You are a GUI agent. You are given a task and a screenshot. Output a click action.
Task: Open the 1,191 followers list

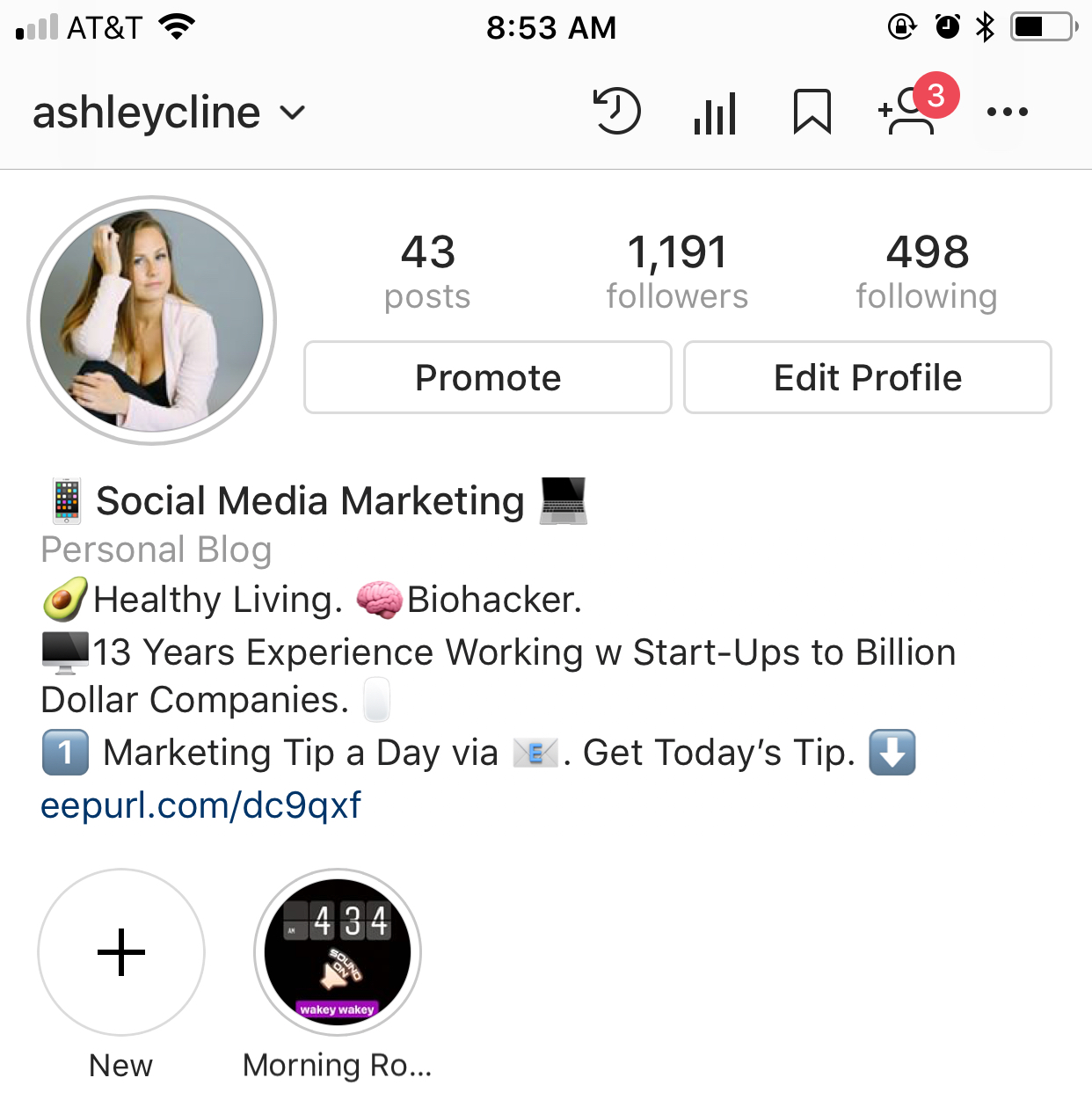[x=677, y=271]
